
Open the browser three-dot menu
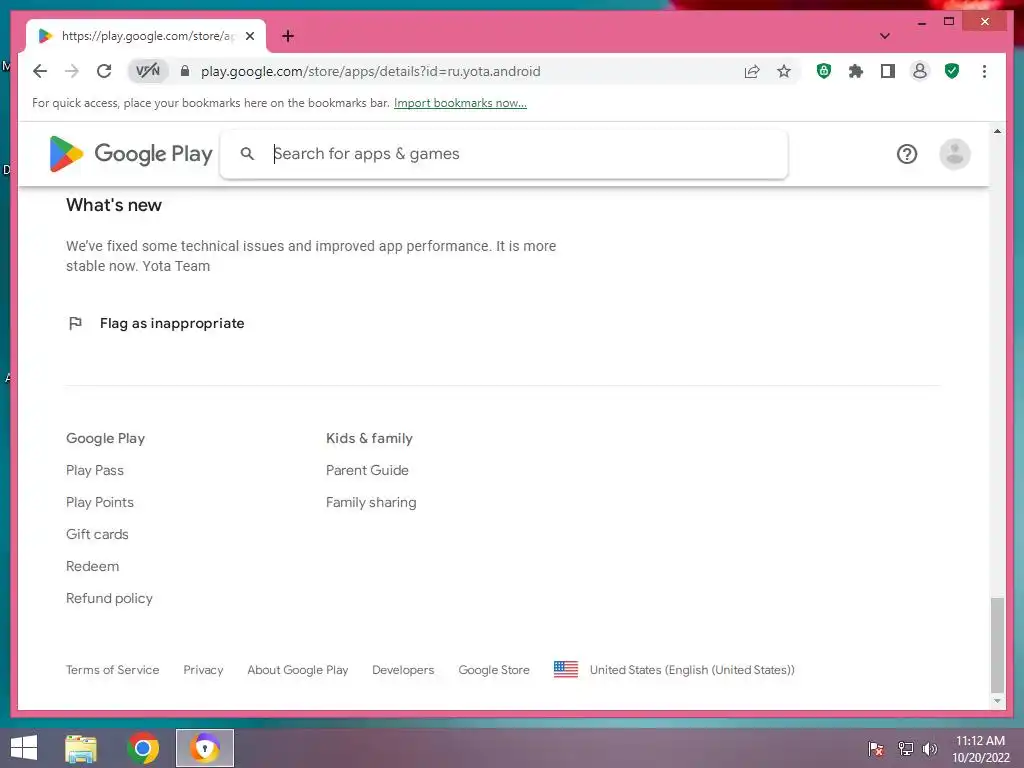pyautogui.click(x=984, y=71)
